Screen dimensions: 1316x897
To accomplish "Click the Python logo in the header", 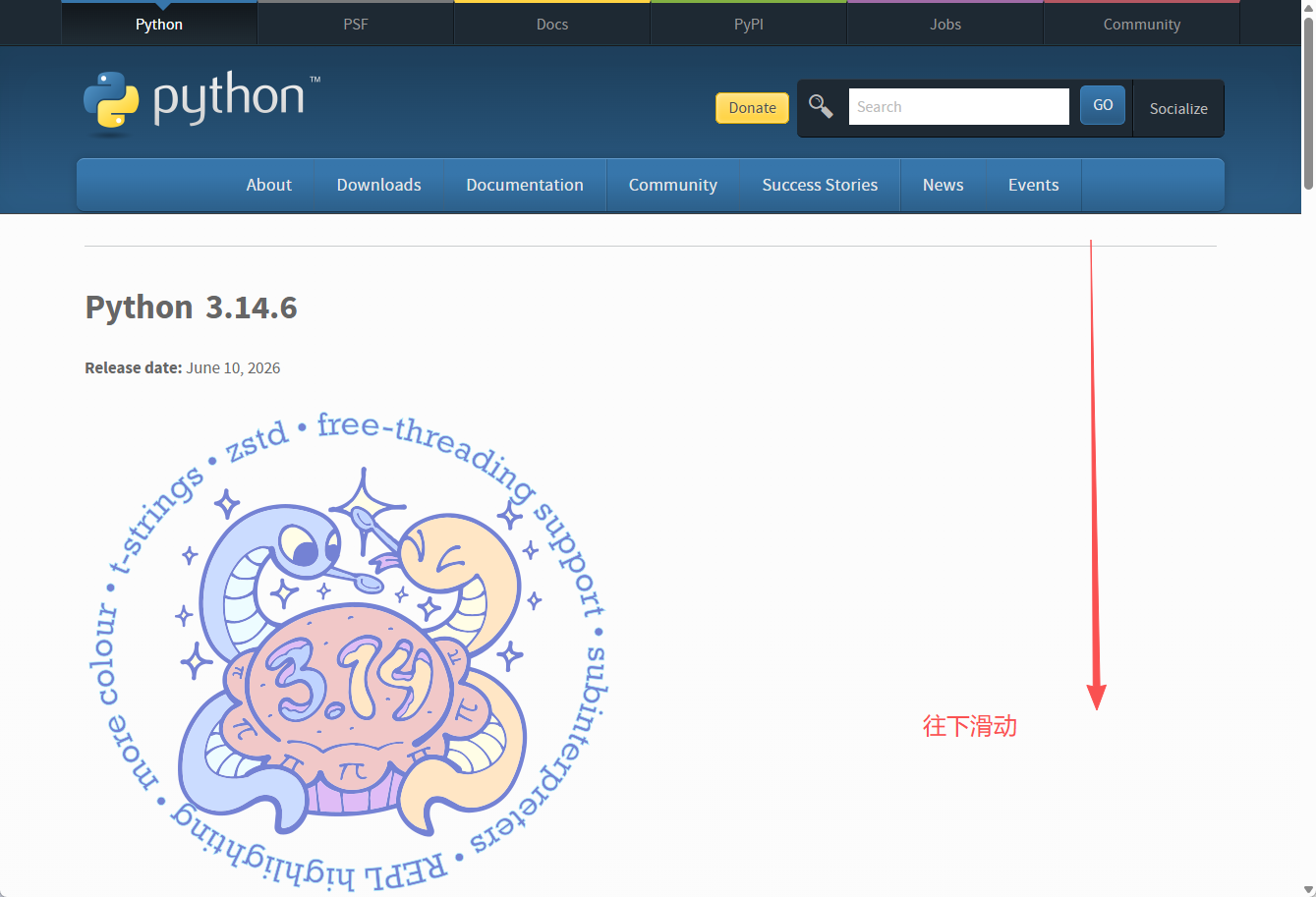I will (x=201, y=103).
